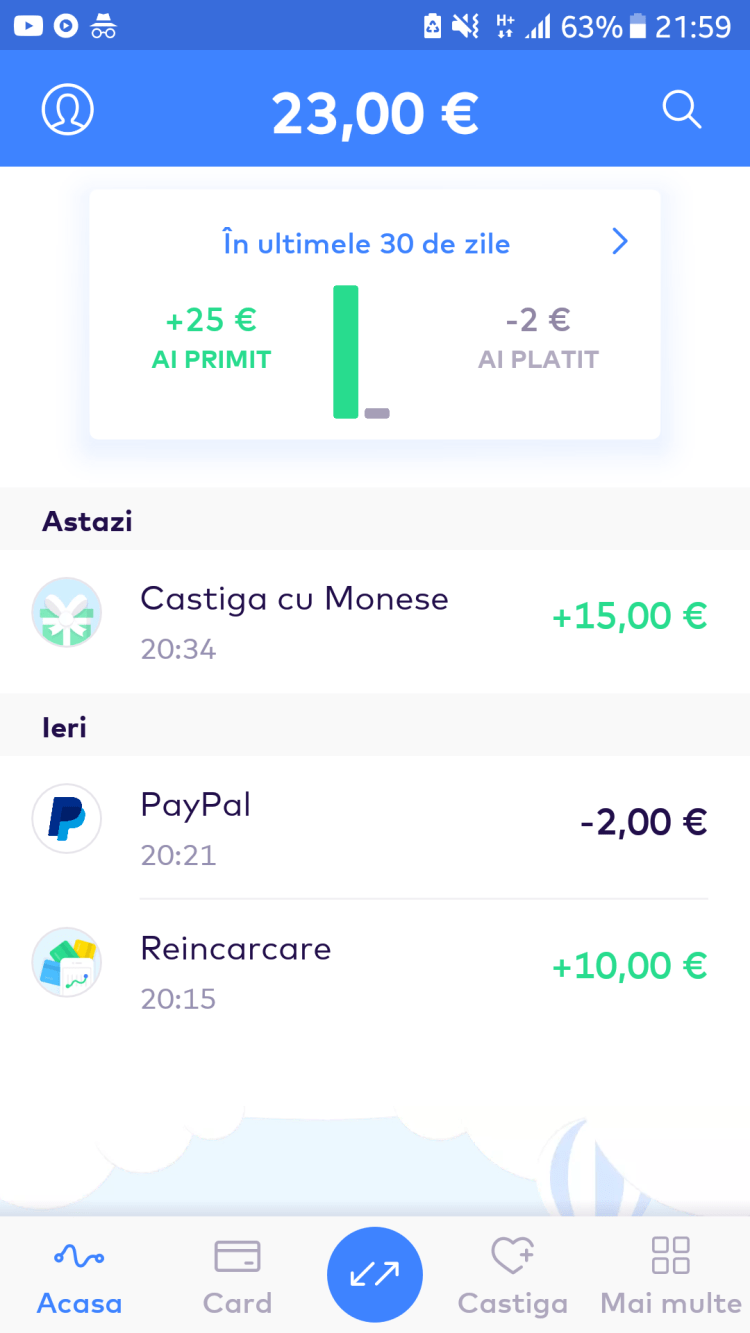Image resolution: width=750 pixels, height=1333 pixels.
Task: Open the +15,00 € Castiga cu Monese transaction
Action: 628,616
